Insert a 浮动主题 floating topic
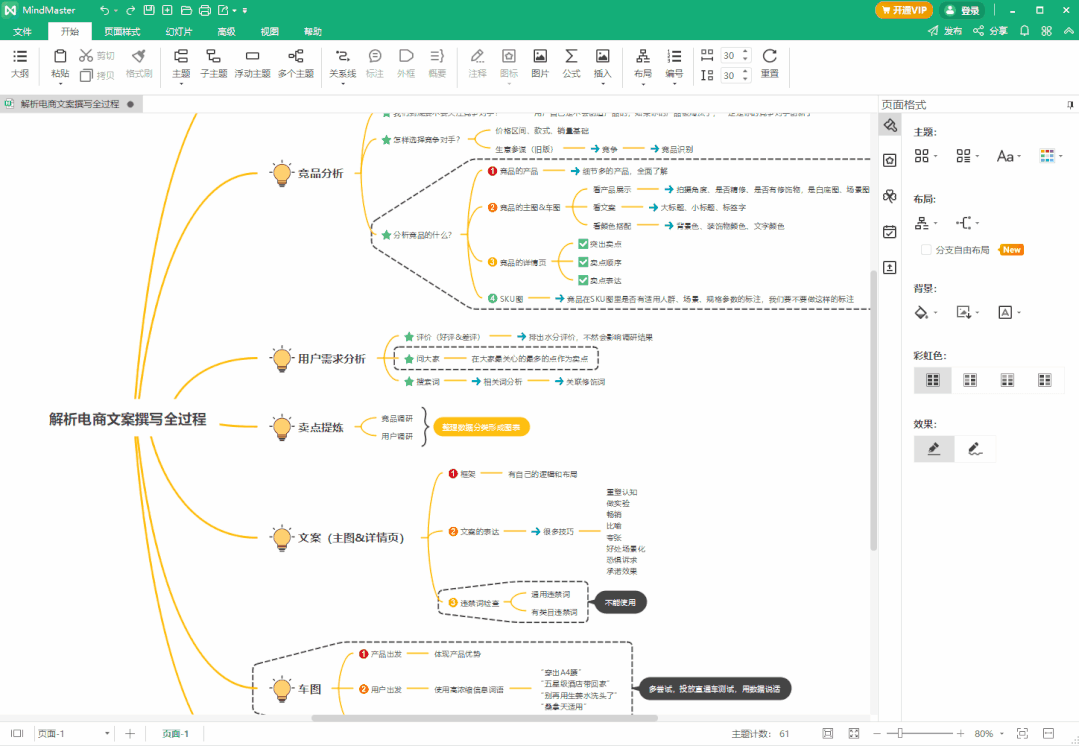Viewport: 1079px width, 746px height. pos(253,63)
